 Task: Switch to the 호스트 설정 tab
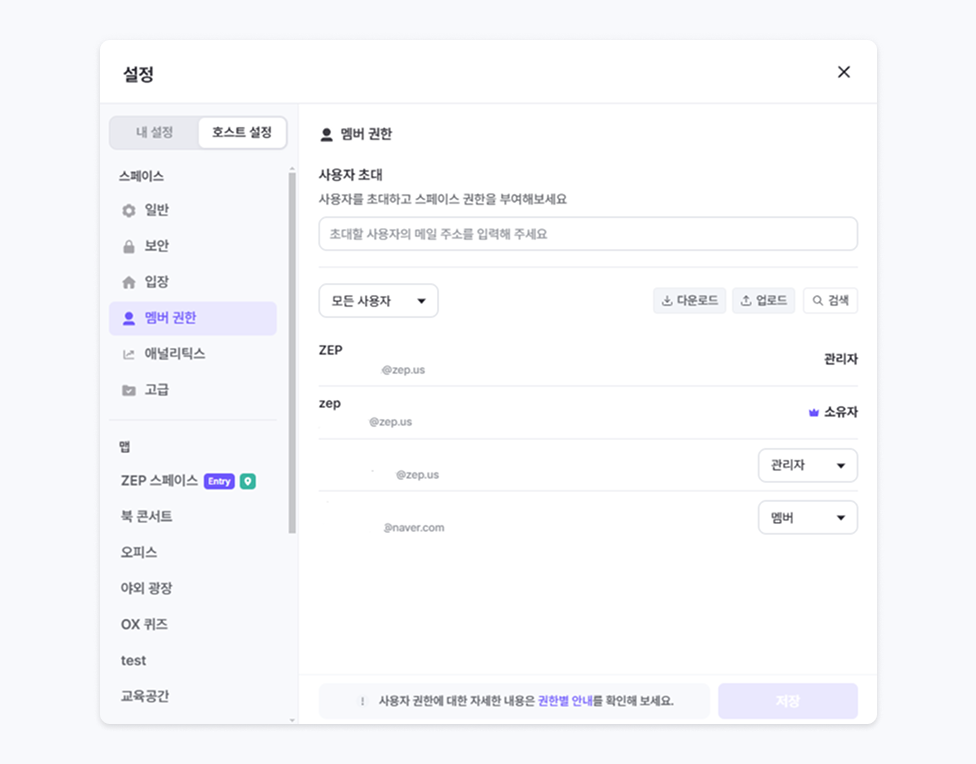tap(242, 132)
